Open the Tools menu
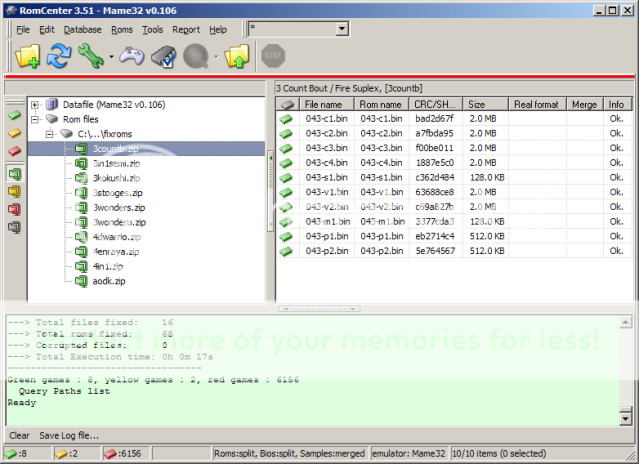This screenshot has width=639, height=464. (x=152, y=30)
